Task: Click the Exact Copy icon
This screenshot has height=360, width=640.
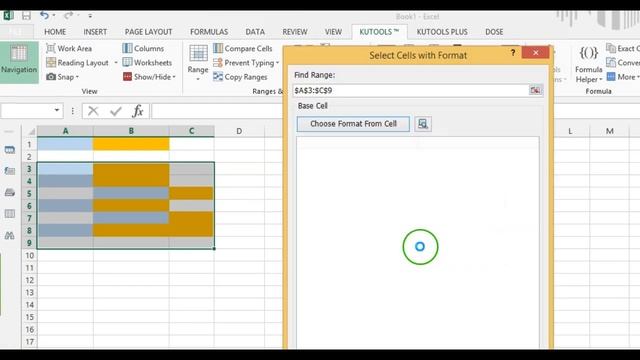Action: [611, 48]
